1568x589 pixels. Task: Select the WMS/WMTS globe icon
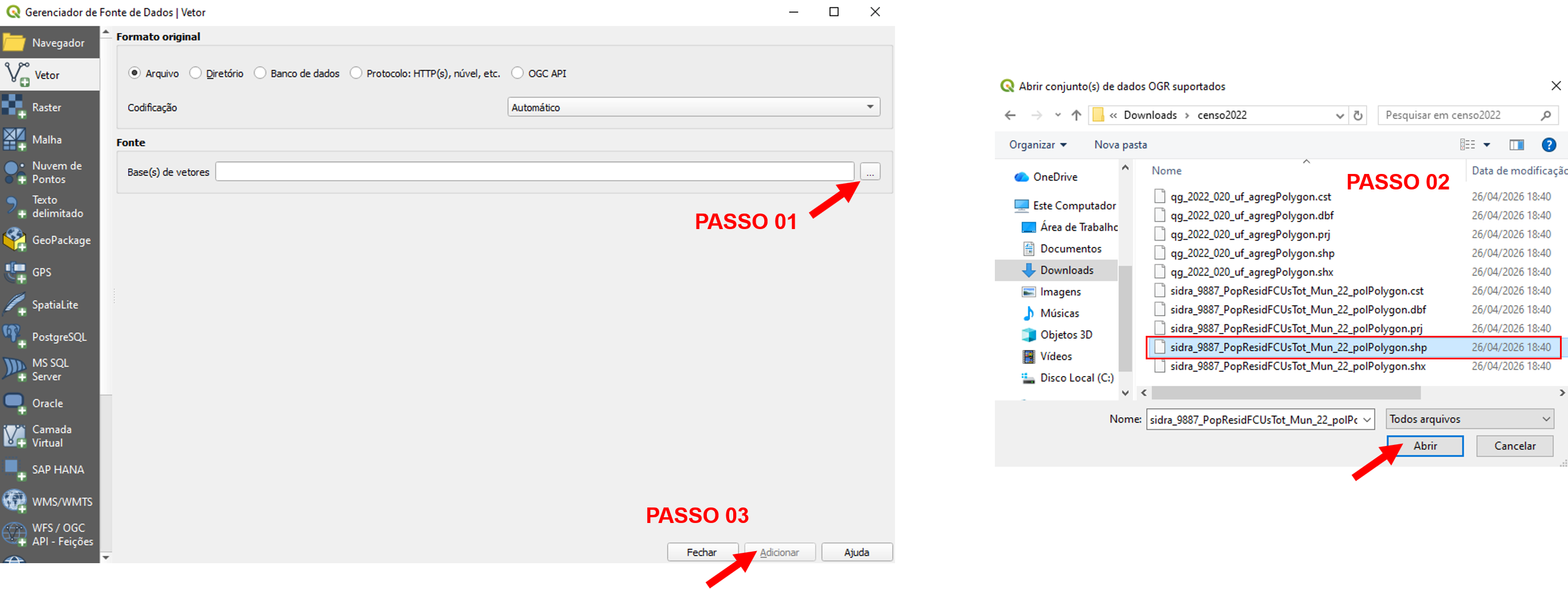(x=14, y=501)
